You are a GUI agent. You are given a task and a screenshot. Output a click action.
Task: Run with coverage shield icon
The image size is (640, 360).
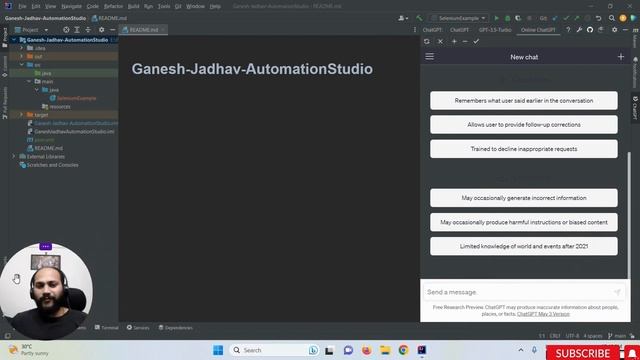(x=518, y=18)
